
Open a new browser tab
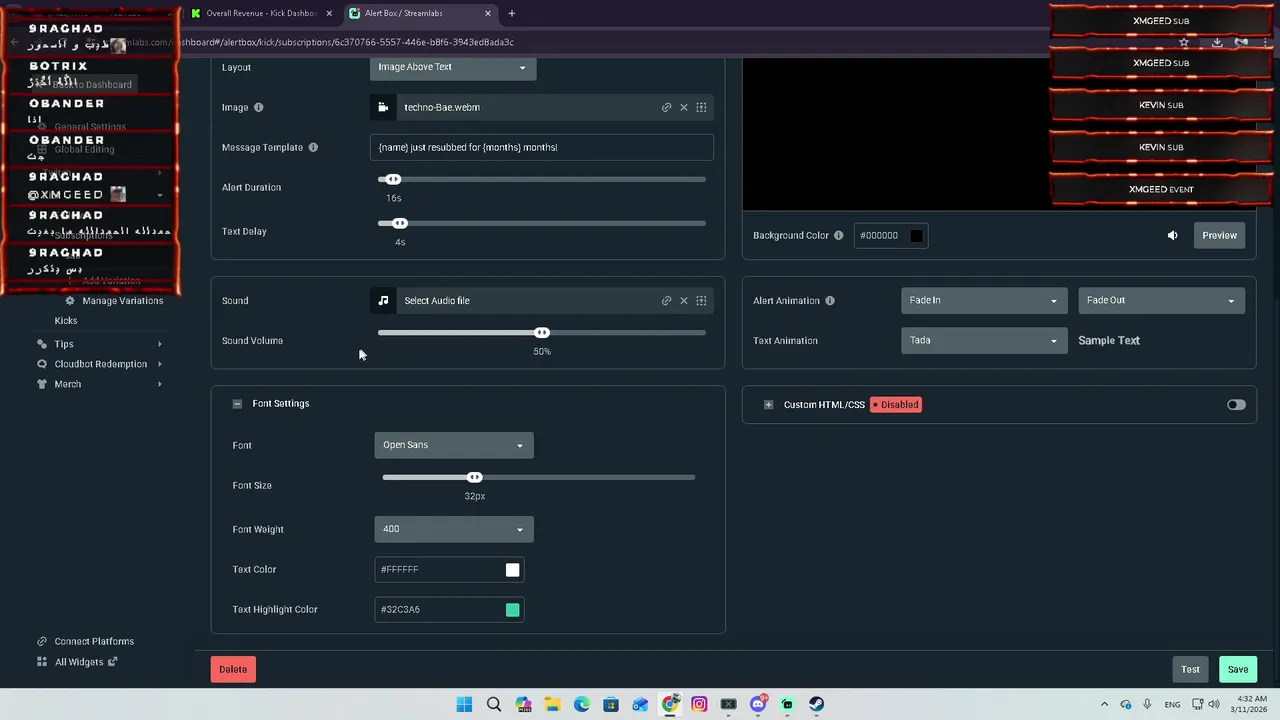(x=511, y=13)
